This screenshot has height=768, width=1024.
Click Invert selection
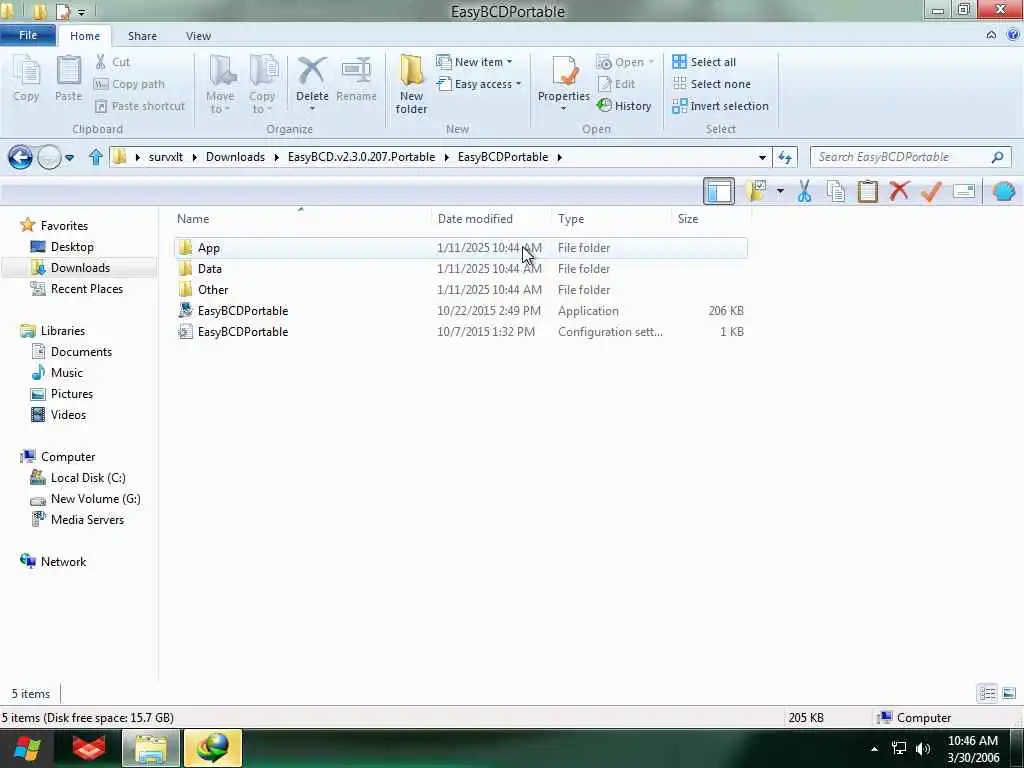pyautogui.click(x=720, y=106)
